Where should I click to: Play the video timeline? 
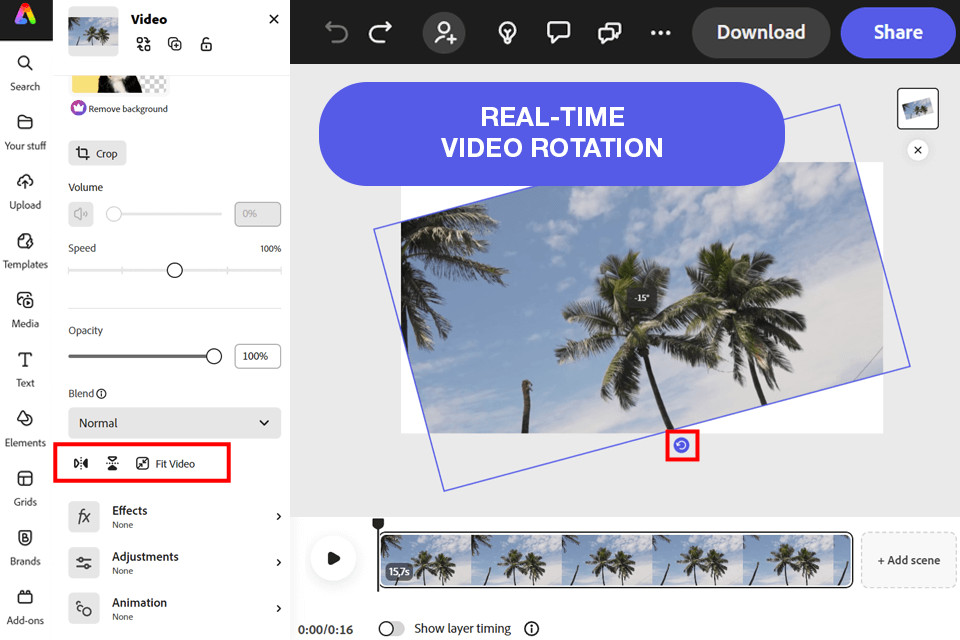333,558
